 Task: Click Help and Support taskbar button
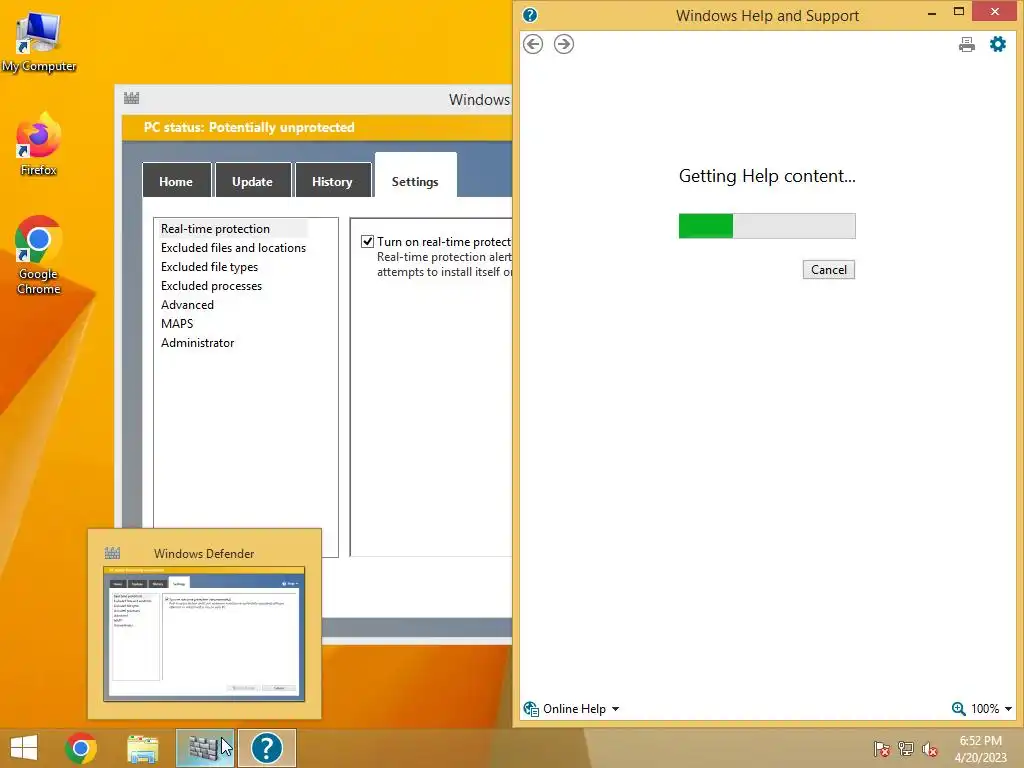pos(267,748)
